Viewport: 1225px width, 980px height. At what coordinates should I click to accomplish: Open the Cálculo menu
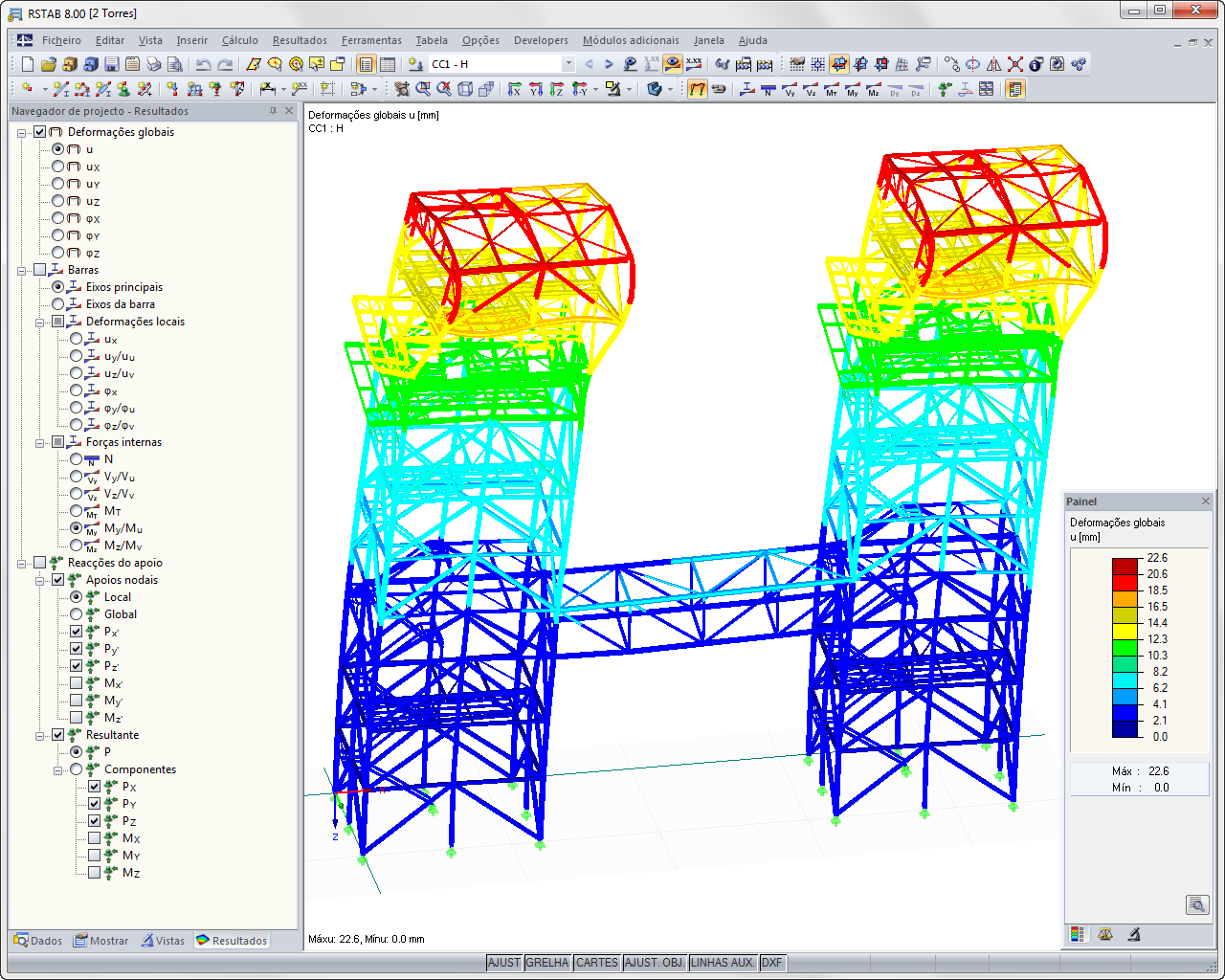click(x=240, y=40)
